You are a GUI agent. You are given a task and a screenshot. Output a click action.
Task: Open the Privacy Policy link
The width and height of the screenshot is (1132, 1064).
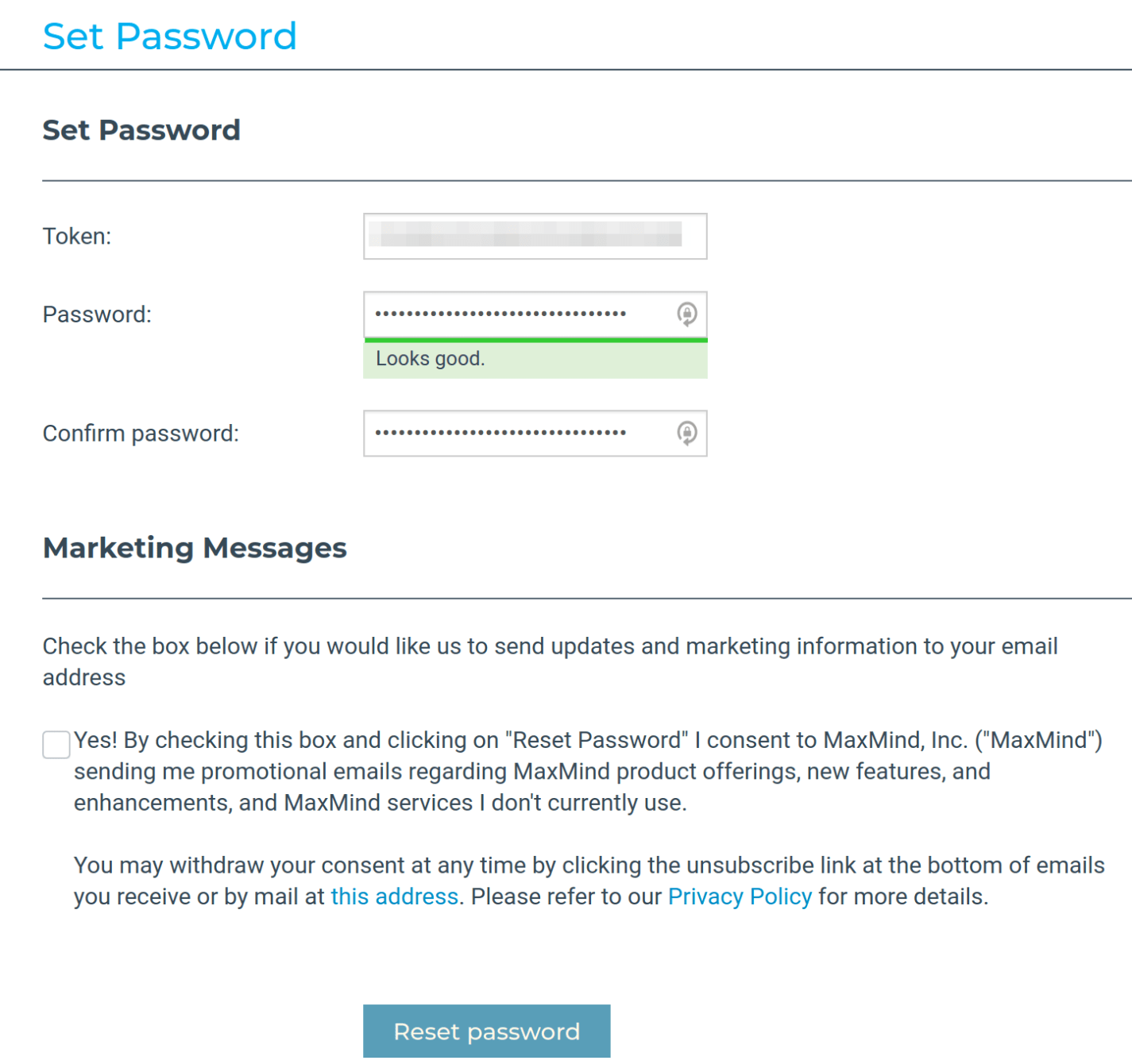(x=740, y=896)
